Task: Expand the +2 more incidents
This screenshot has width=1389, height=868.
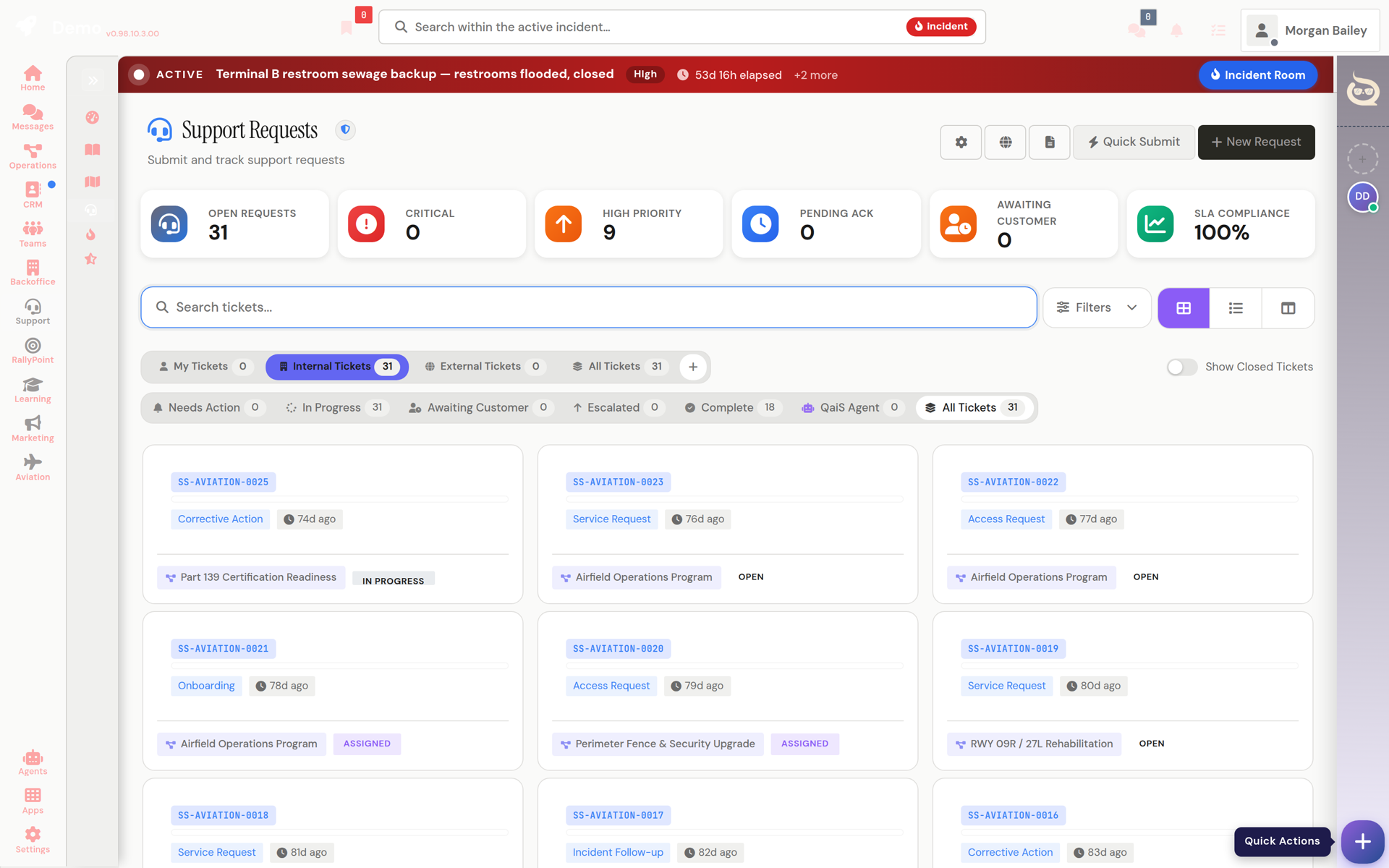Action: click(x=815, y=75)
